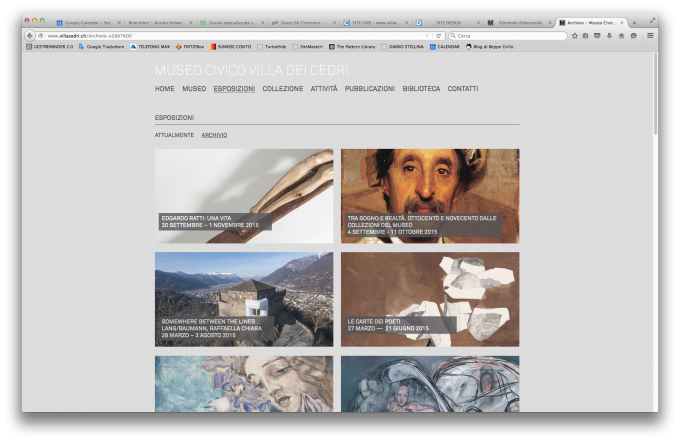Open the CONTATTI menu item
The width and height of the screenshot is (680, 442).
click(x=463, y=89)
